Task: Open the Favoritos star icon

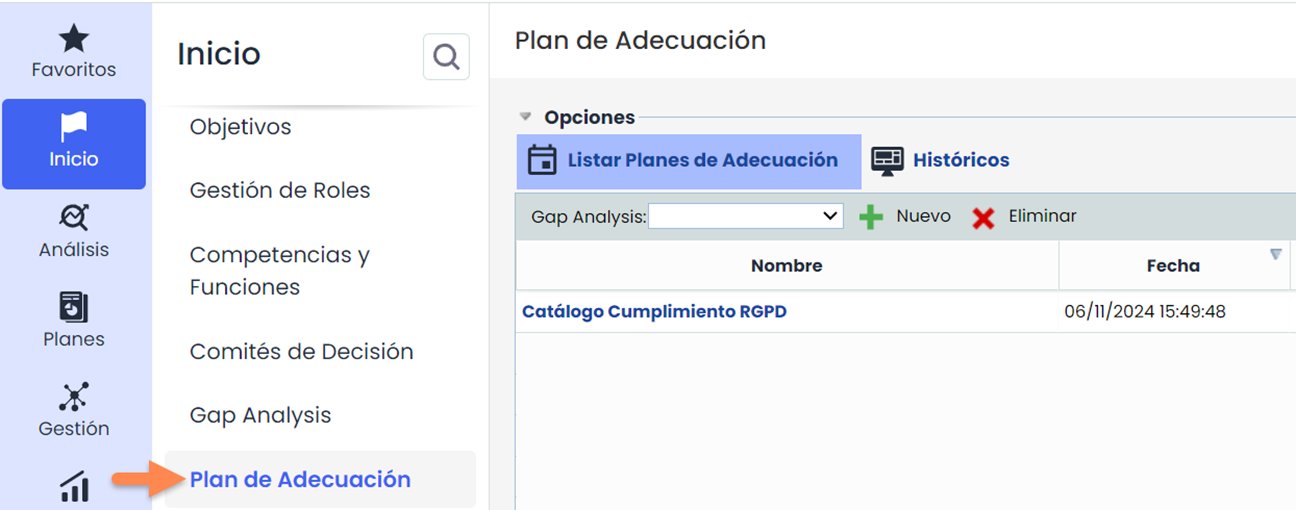Action: (73, 40)
